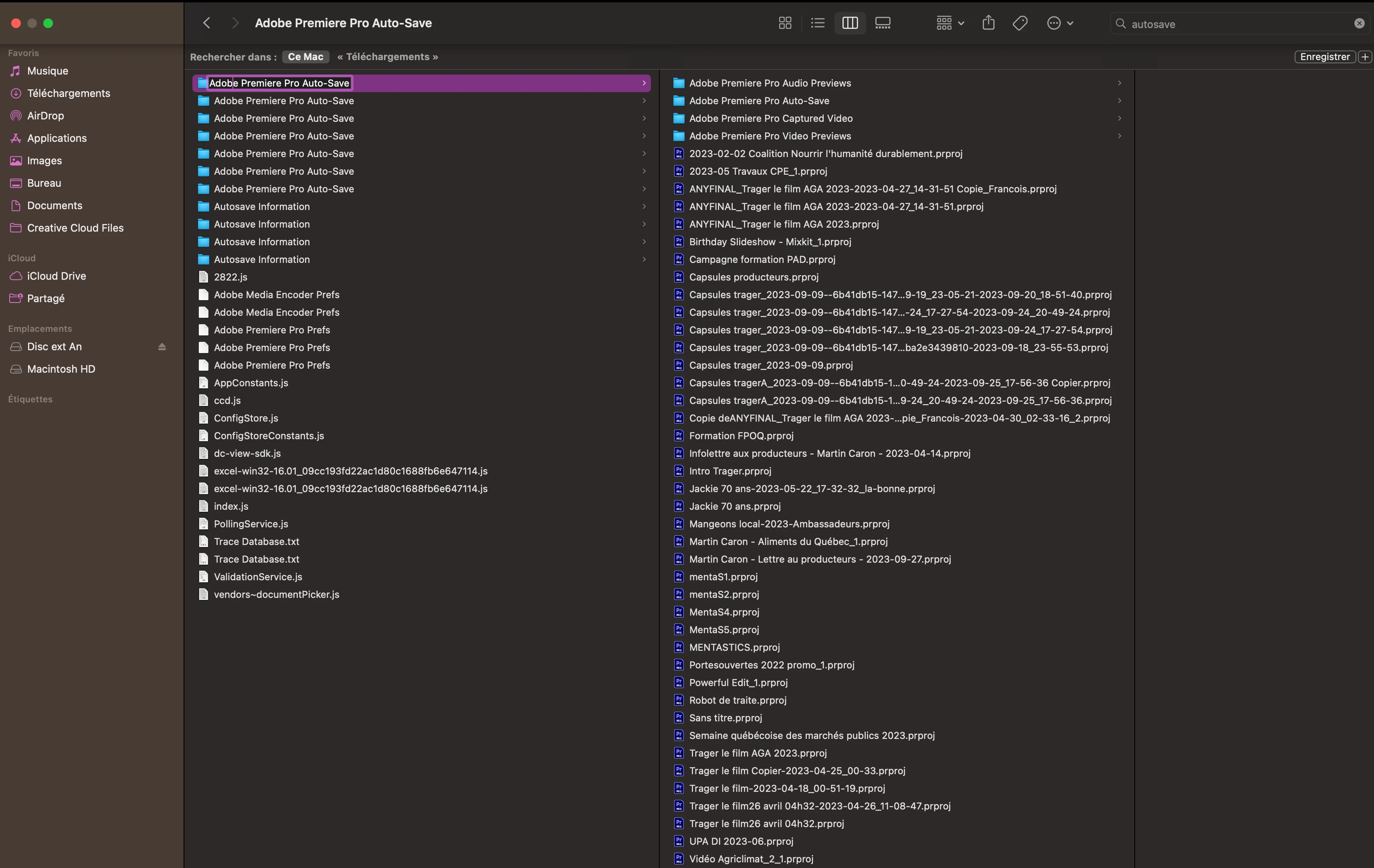1374x868 pixels.
Task: Go back with the back arrow
Action: 206,23
